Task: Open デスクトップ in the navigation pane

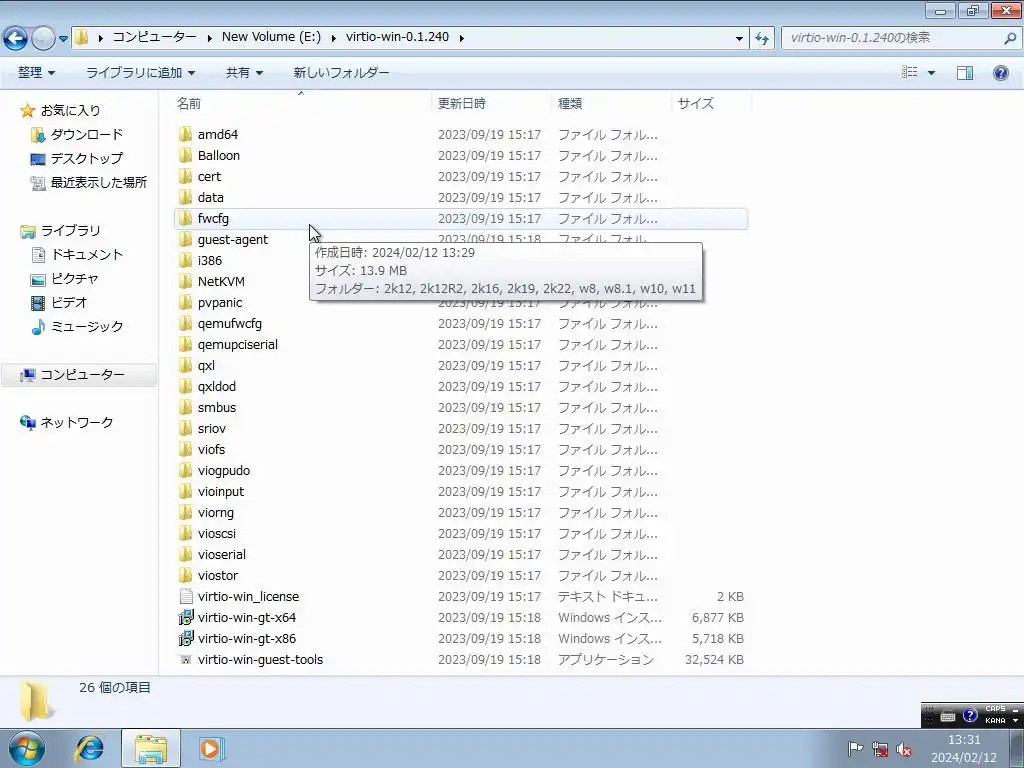Action: 87,158
